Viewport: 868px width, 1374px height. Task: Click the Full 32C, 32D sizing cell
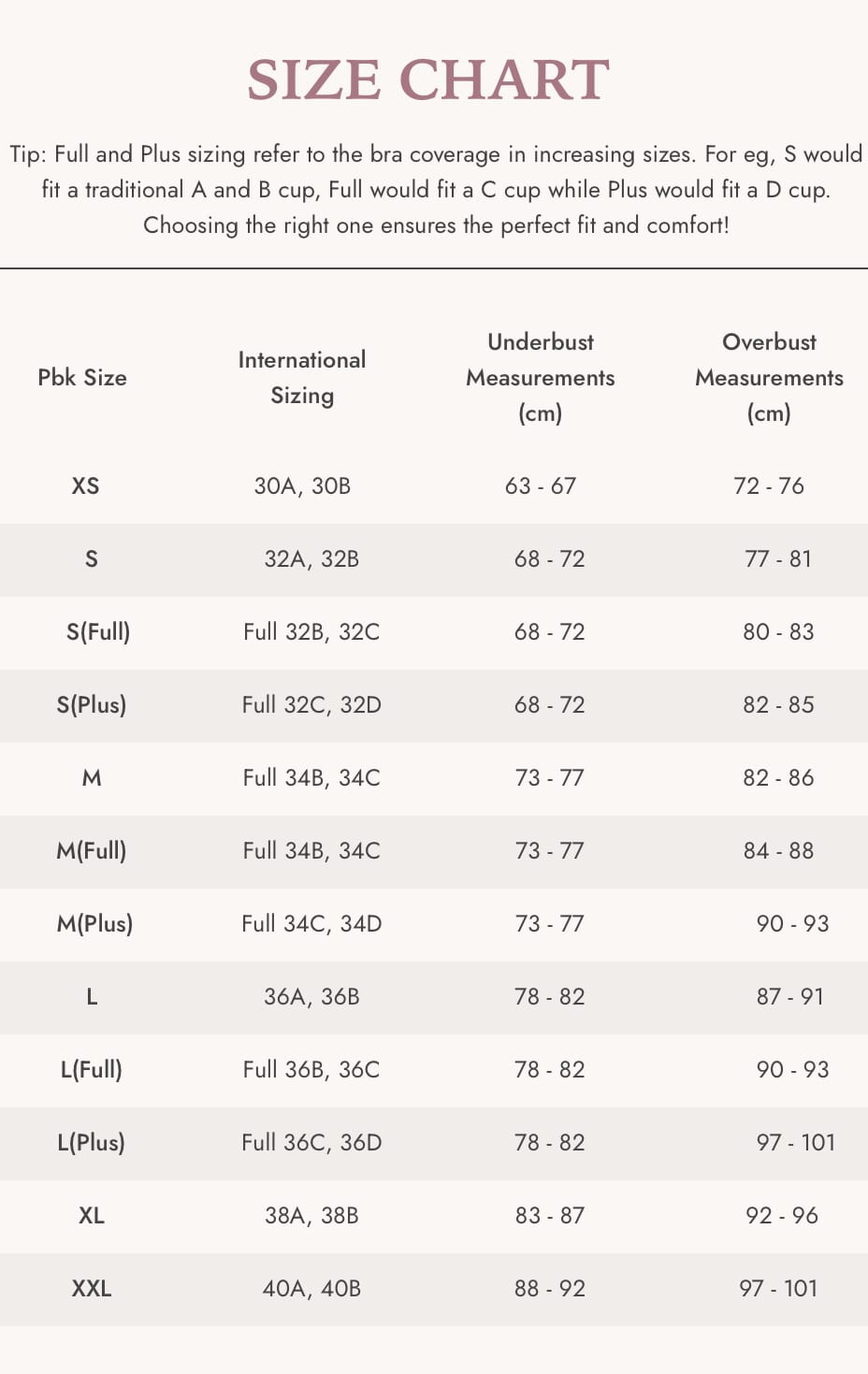coord(311,705)
